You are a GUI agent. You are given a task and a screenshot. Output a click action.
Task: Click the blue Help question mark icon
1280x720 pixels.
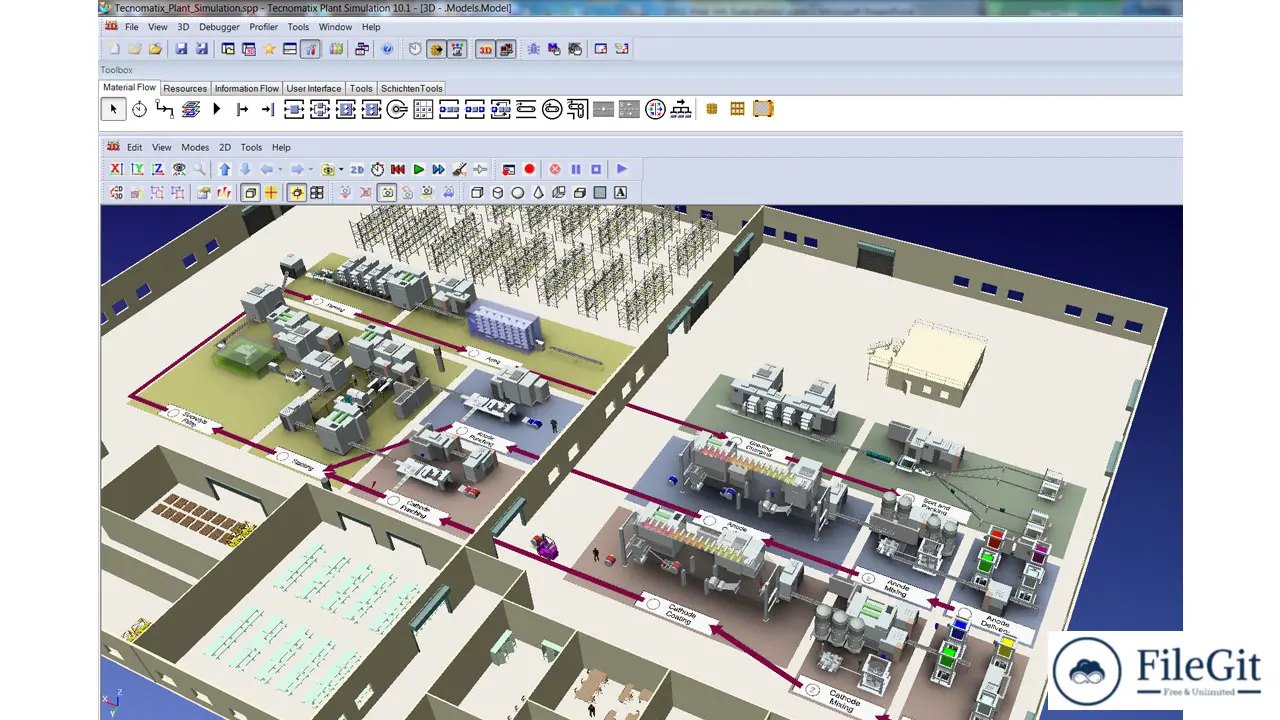[x=387, y=49]
